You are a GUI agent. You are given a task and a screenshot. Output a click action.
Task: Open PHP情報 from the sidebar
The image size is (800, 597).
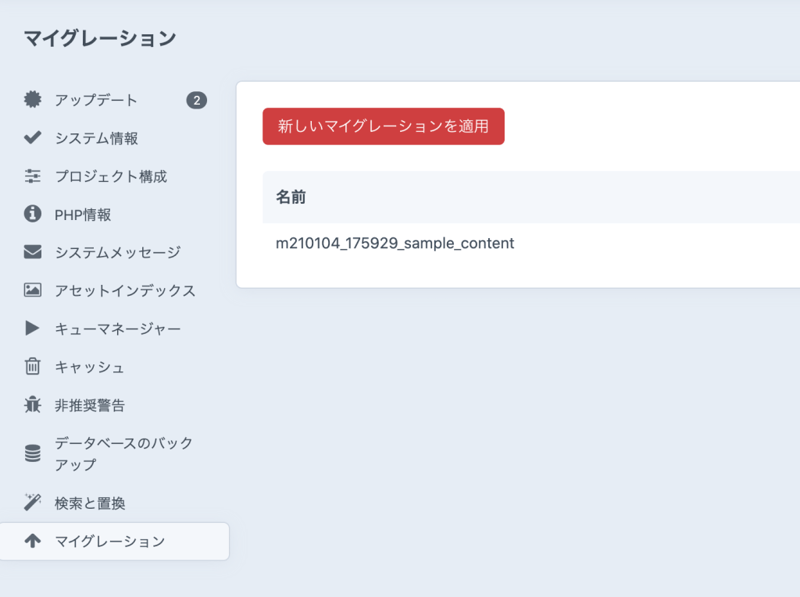point(83,214)
